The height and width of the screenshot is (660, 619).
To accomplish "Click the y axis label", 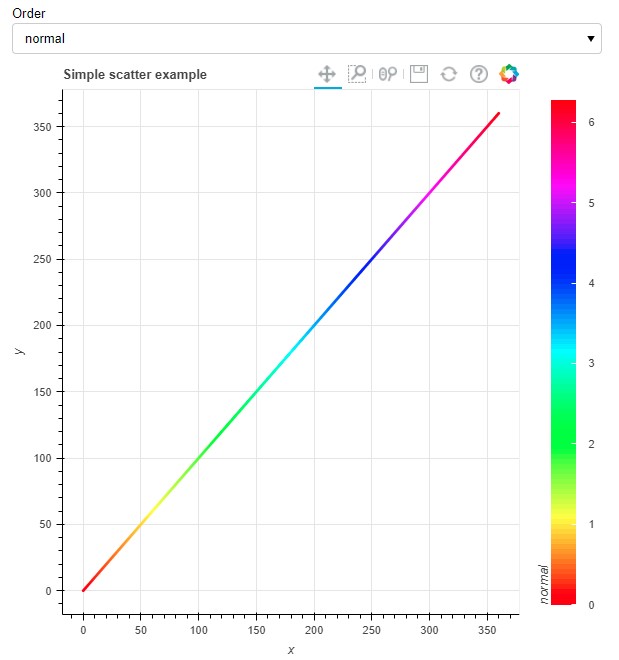I will point(19,351).
